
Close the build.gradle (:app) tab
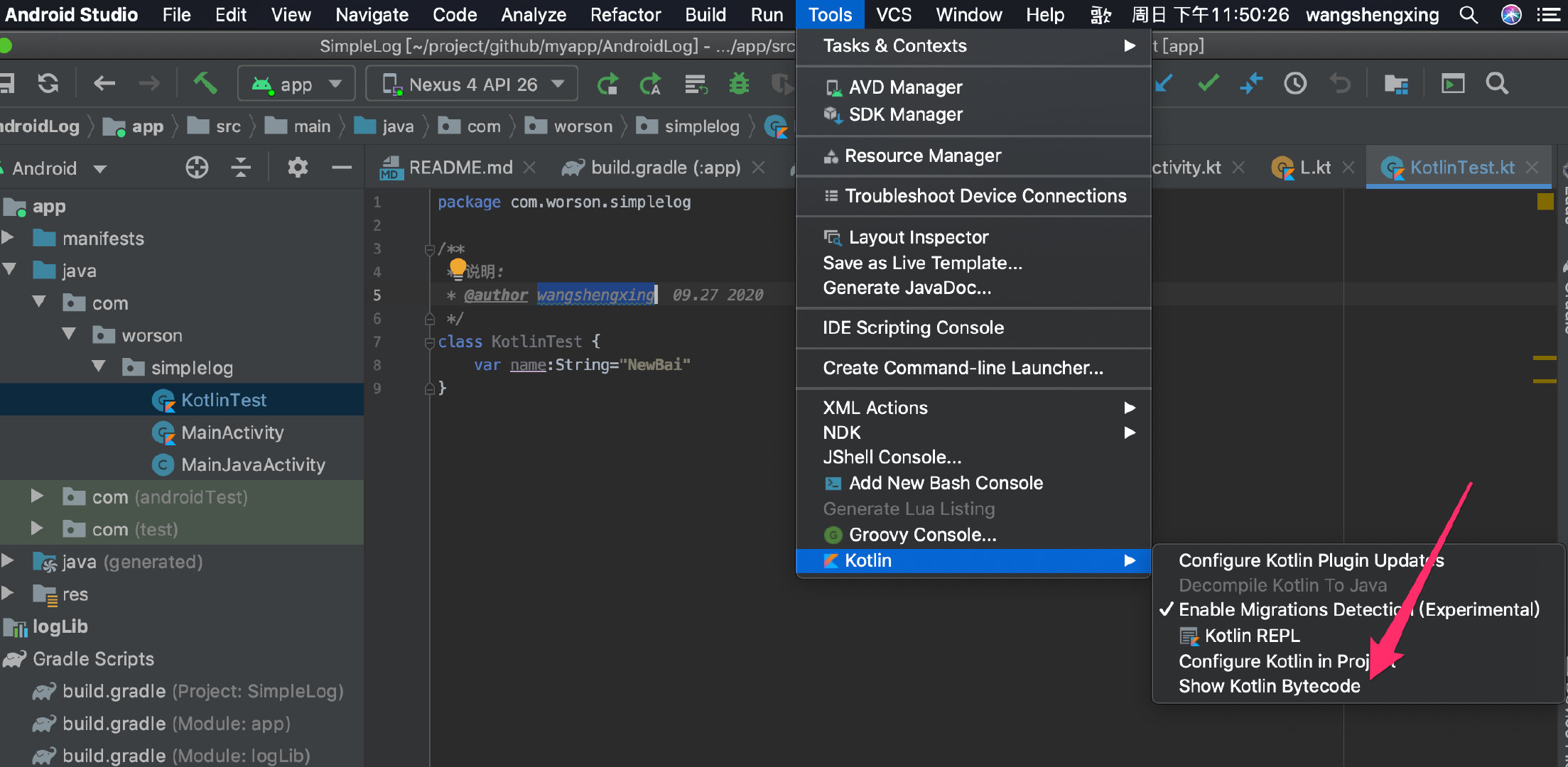(759, 168)
